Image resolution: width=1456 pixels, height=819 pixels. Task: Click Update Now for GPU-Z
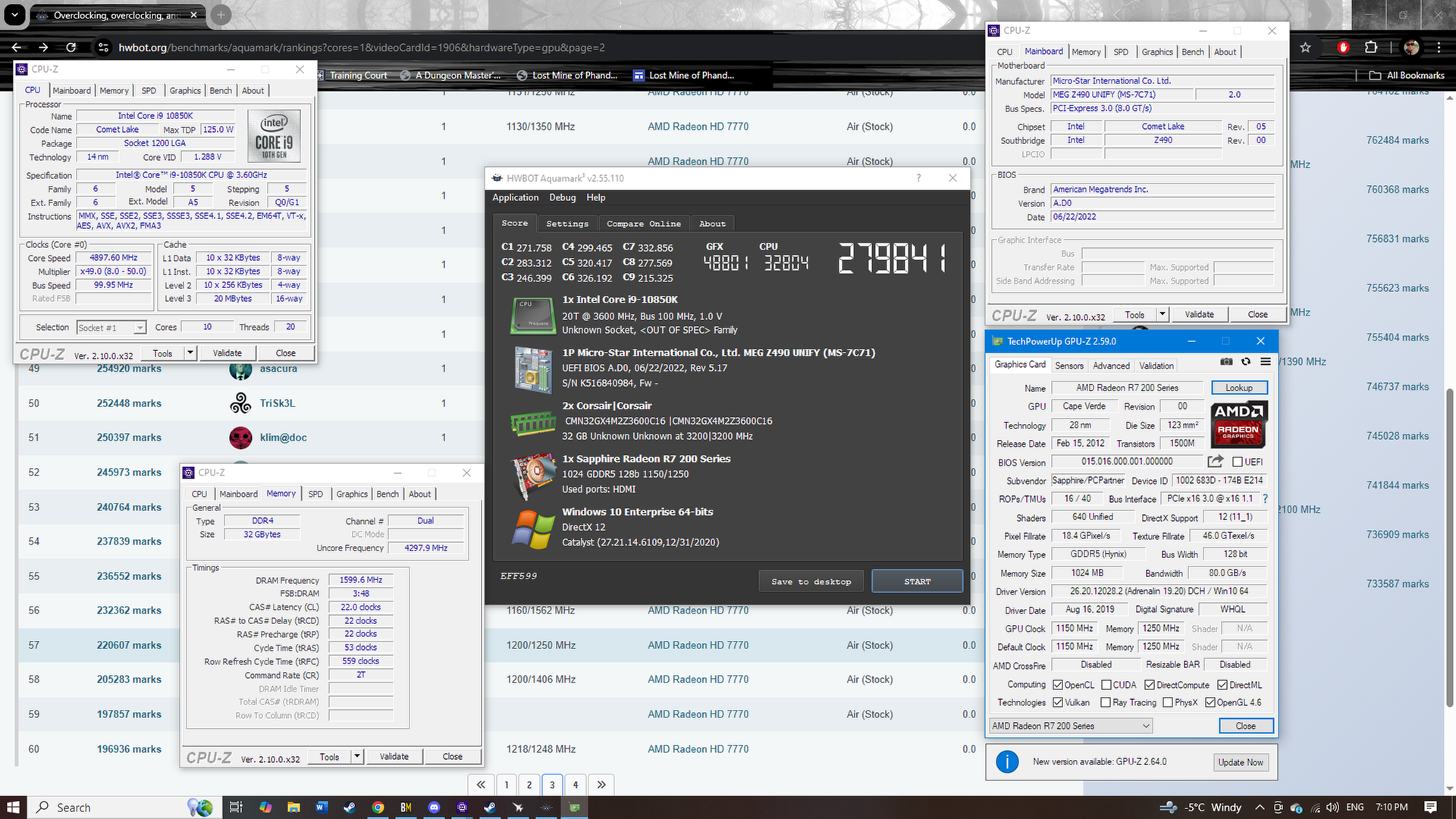tap(1240, 762)
